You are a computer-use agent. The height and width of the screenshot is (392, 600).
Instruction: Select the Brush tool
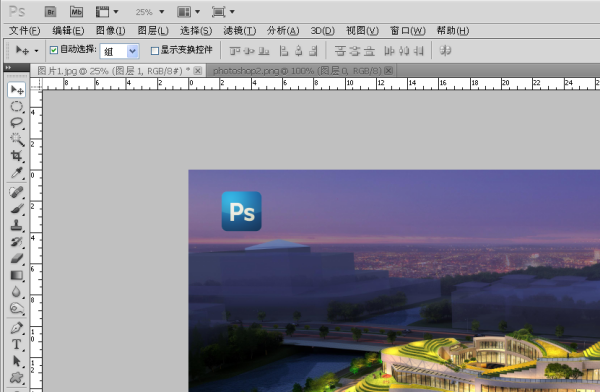click(17, 209)
